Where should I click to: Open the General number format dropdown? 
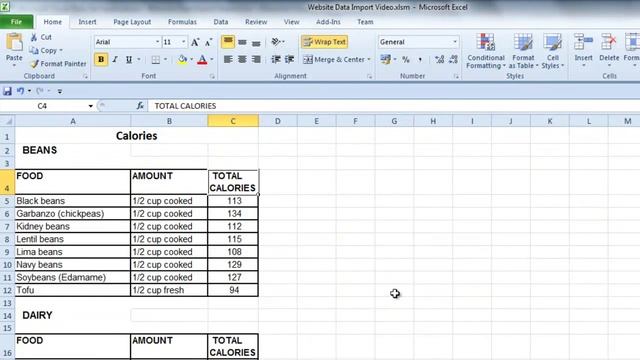455,42
